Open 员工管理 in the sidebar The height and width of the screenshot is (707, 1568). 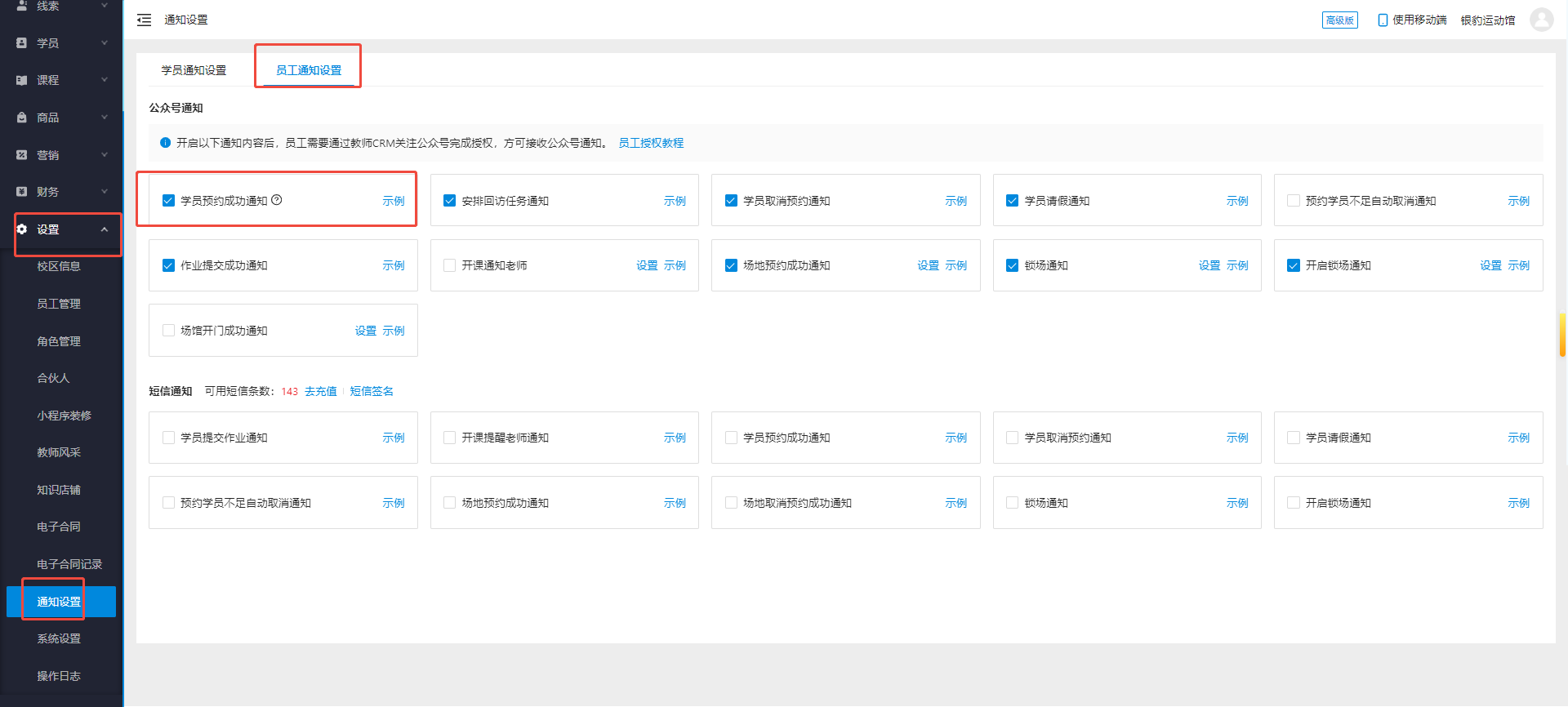pos(59,304)
